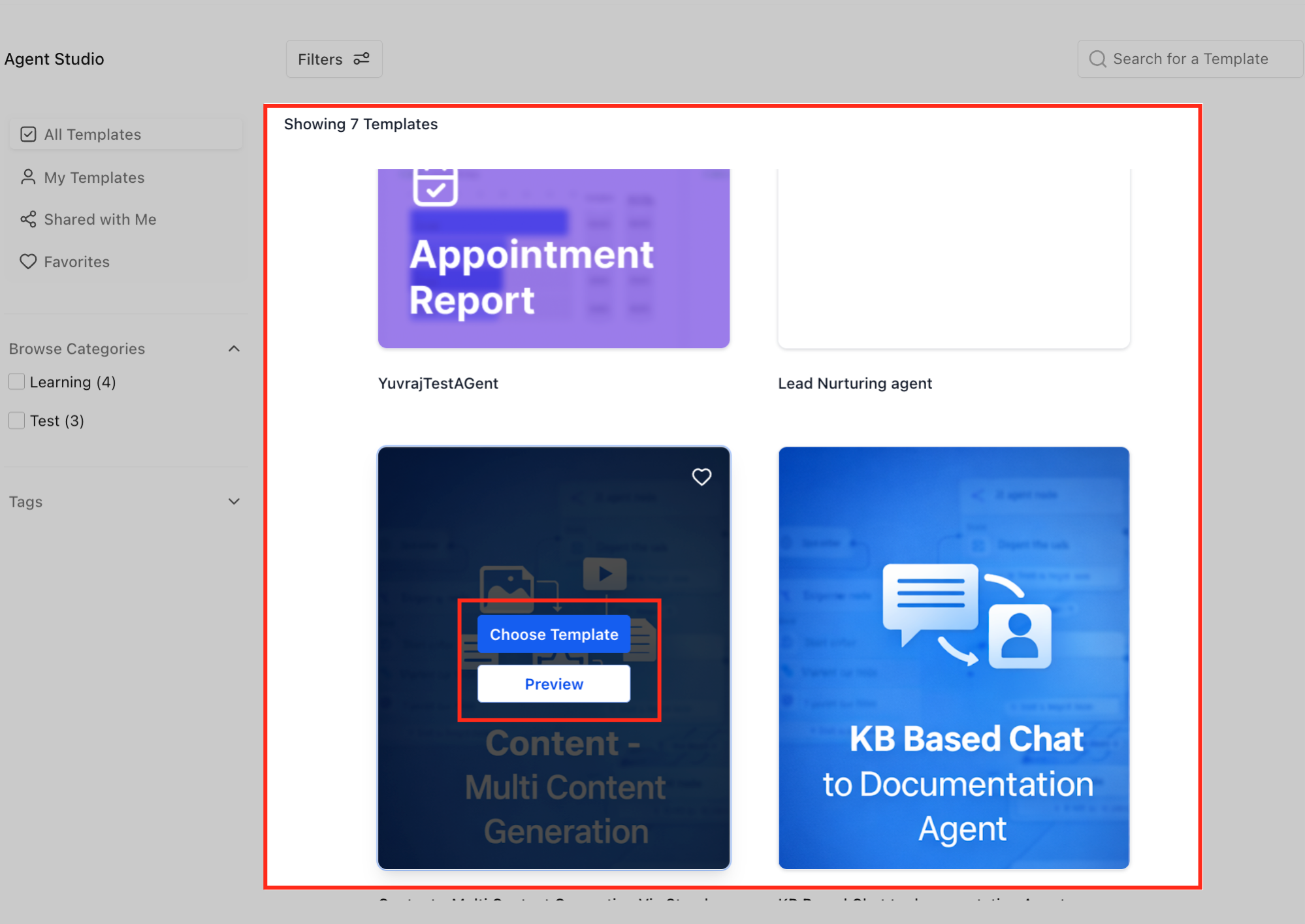This screenshot has height=924, width=1305.
Task: Click the My Templates person icon
Action: pyautogui.click(x=28, y=177)
